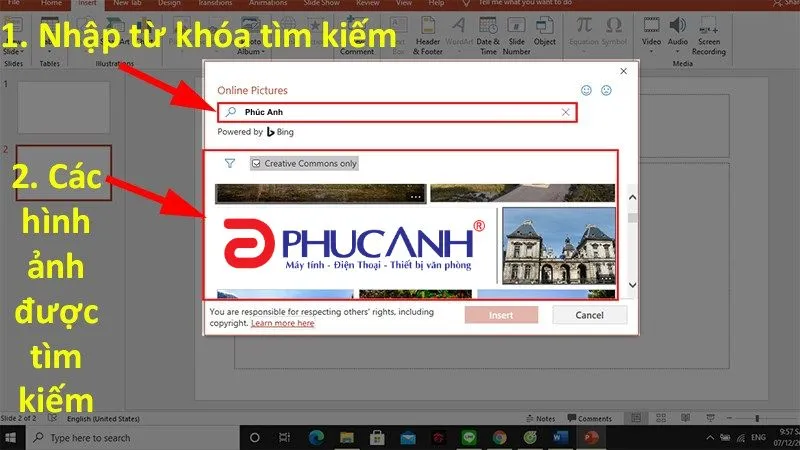Screen dimensions: 800x450
Task: Follow the 'Learn more here' link
Action: [x=283, y=323]
